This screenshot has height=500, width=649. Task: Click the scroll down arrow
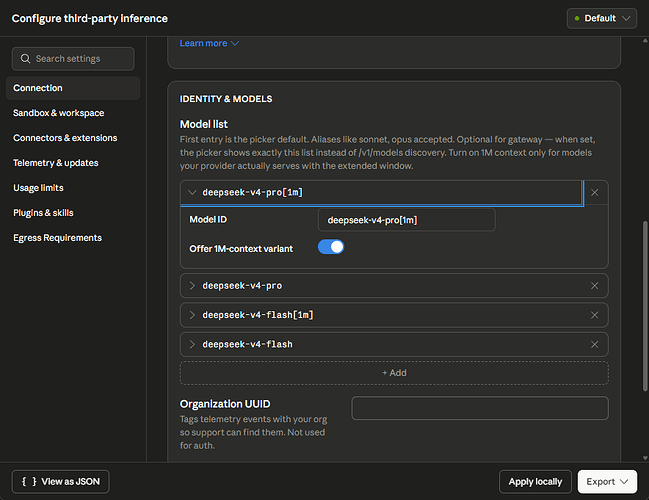(645, 458)
